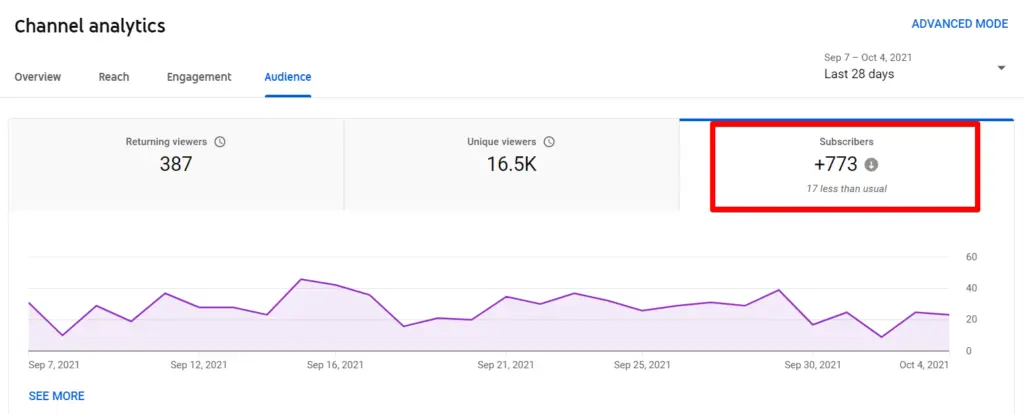Open ADVANCED MODE

(x=959, y=24)
